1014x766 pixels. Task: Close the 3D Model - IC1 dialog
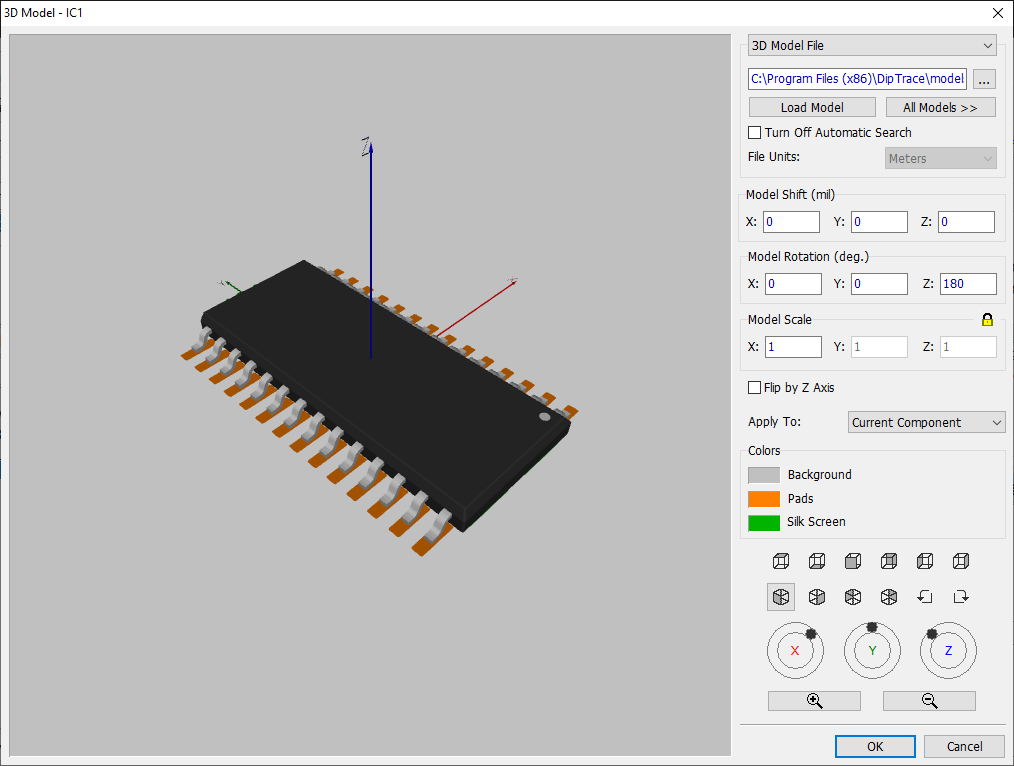click(x=998, y=13)
